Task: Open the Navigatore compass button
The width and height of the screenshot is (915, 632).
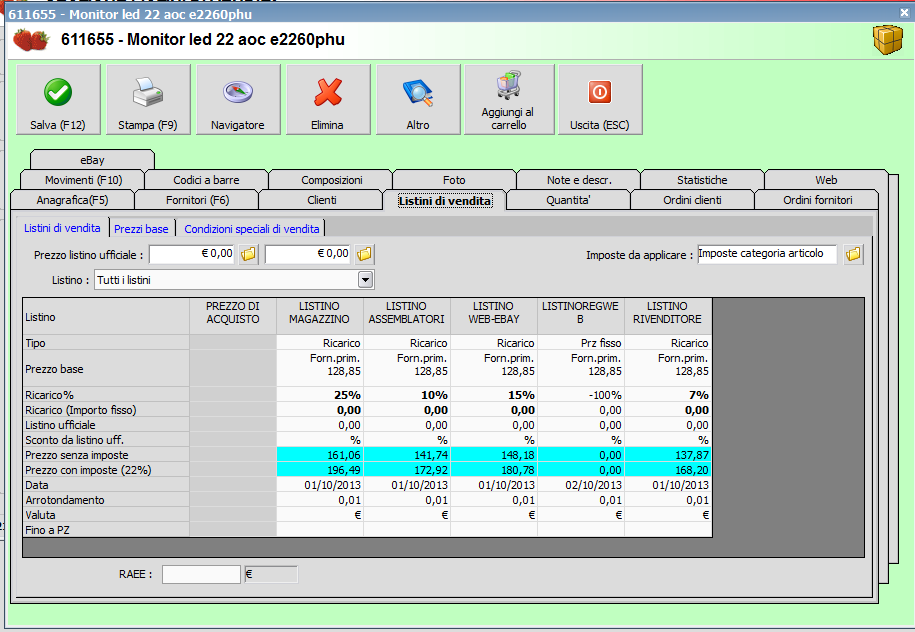Action: point(238,100)
